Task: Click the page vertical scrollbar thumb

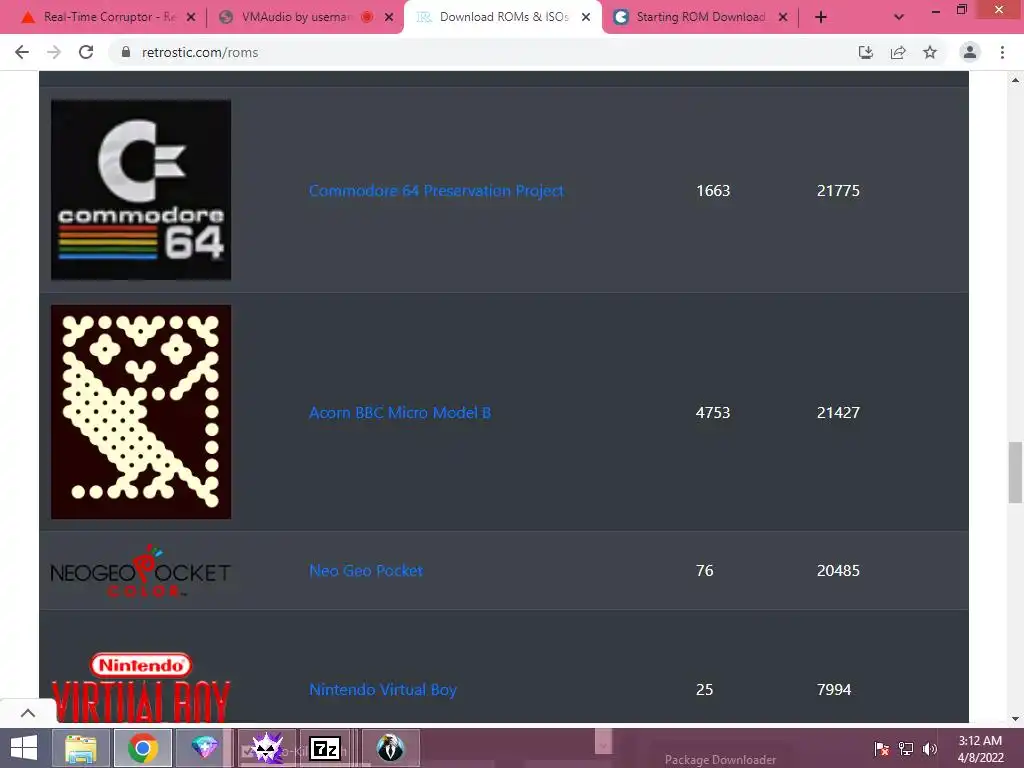Action: (x=1015, y=472)
